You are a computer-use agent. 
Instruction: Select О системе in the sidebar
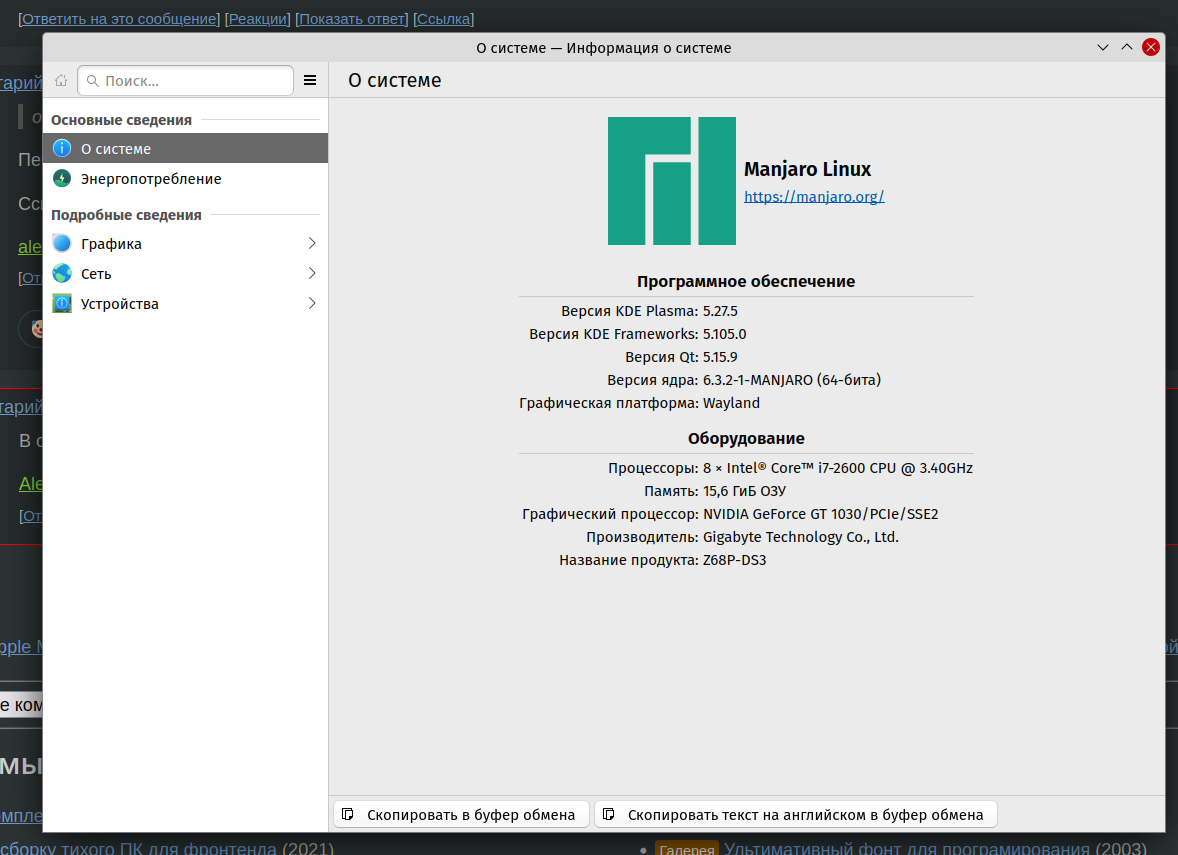186,149
